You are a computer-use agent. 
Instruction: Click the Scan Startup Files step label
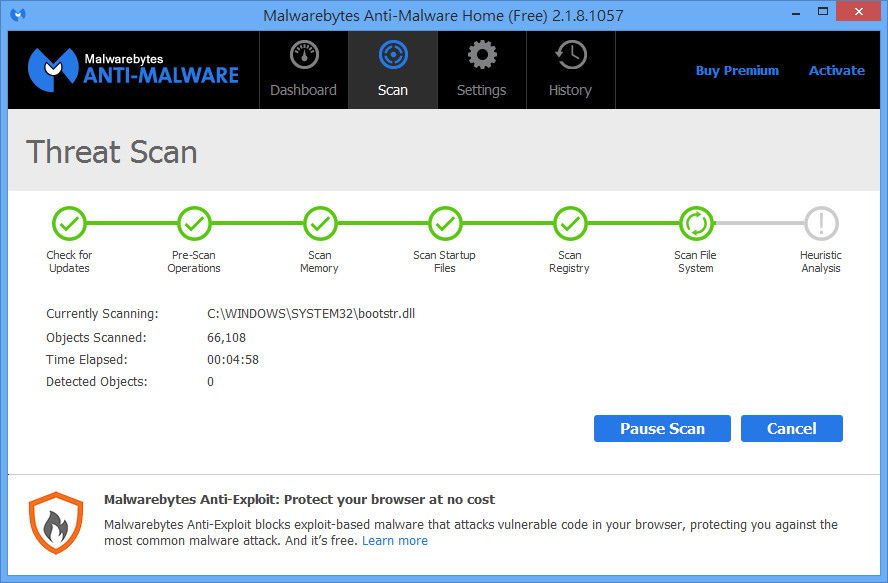(445, 262)
